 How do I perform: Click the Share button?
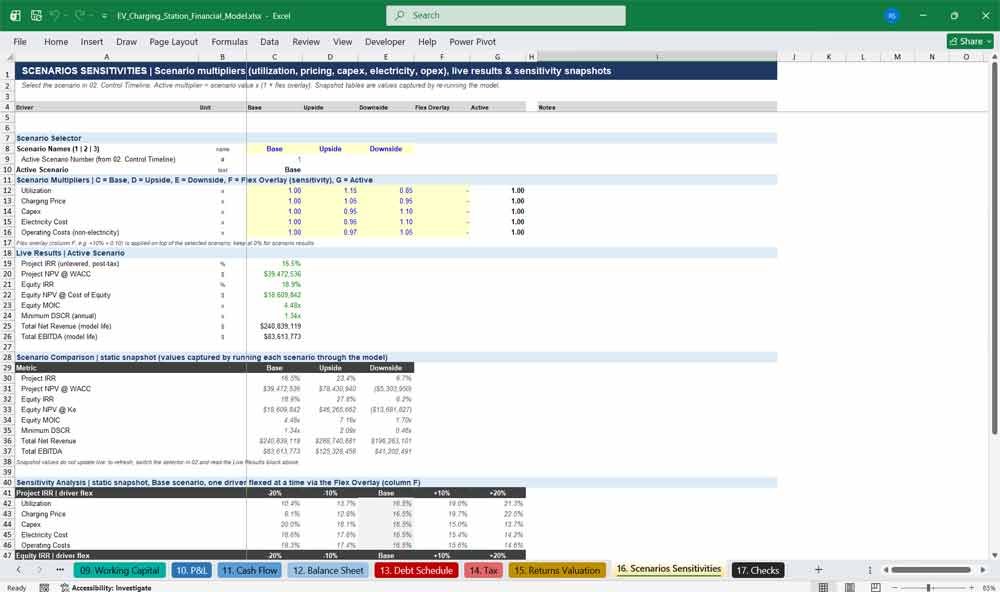click(970, 41)
